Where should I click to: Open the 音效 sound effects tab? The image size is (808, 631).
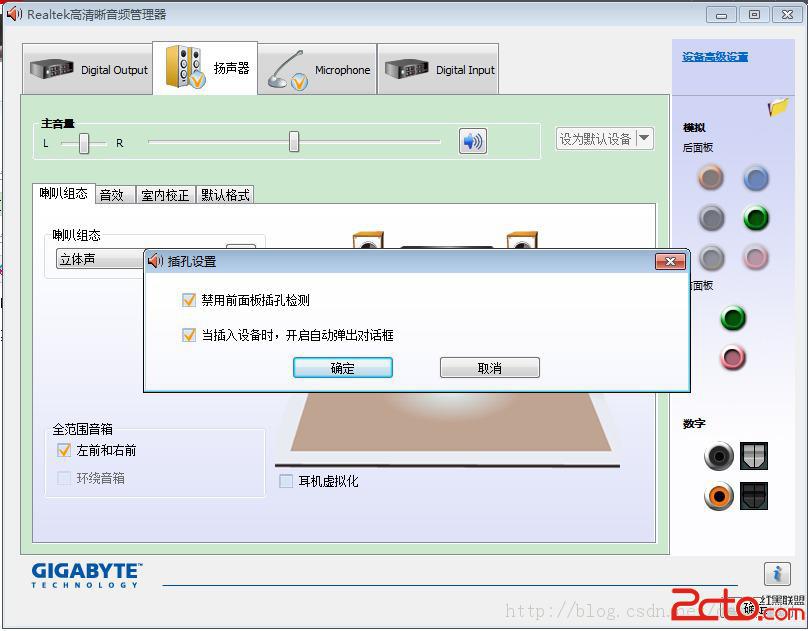[111, 195]
